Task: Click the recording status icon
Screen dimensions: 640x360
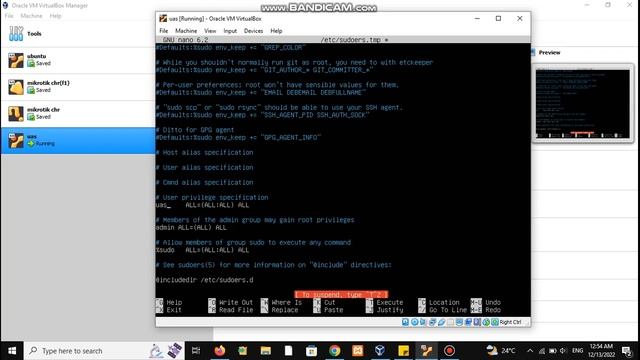Action: click(468, 322)
